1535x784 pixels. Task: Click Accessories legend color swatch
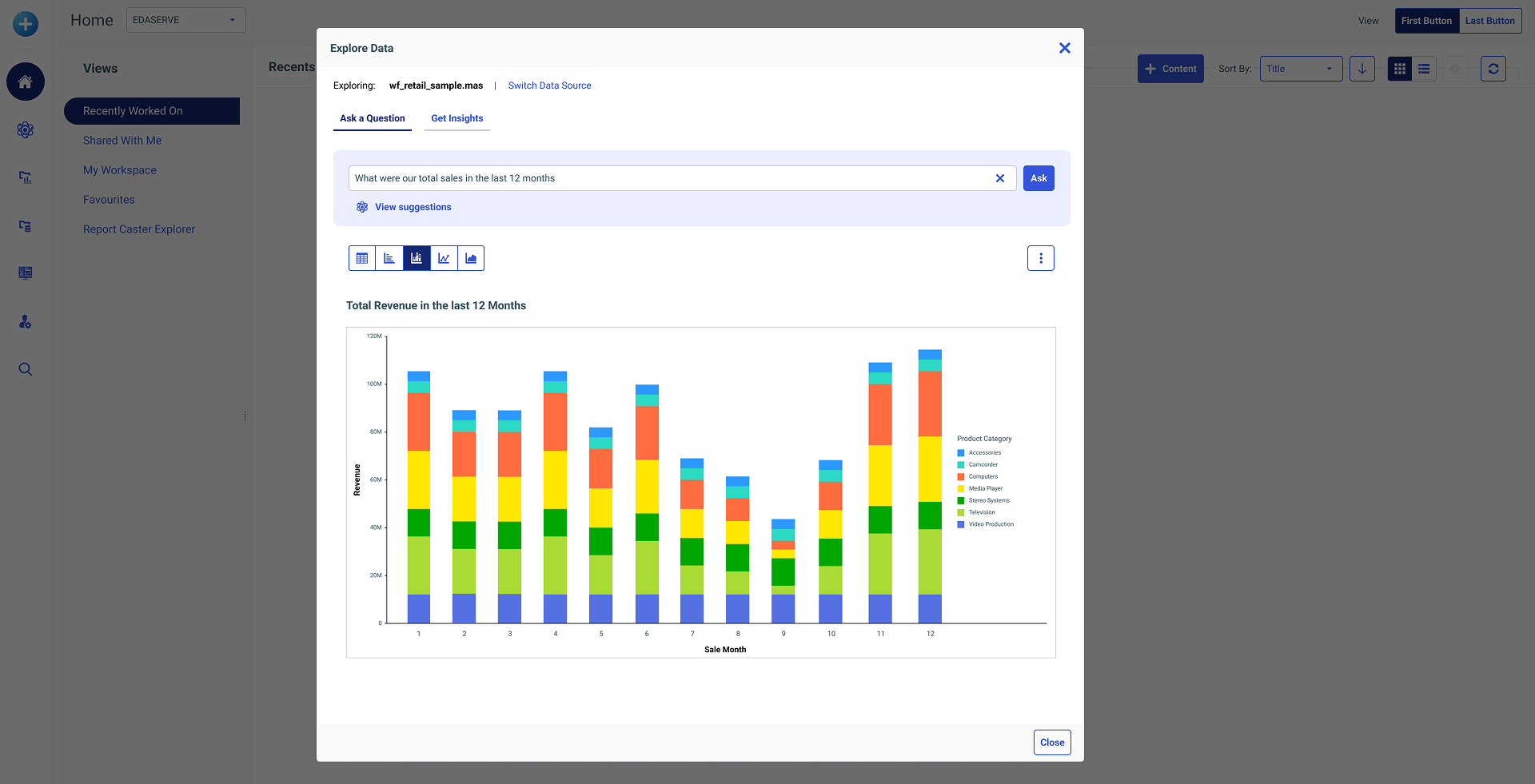click(x=961, y=452)
